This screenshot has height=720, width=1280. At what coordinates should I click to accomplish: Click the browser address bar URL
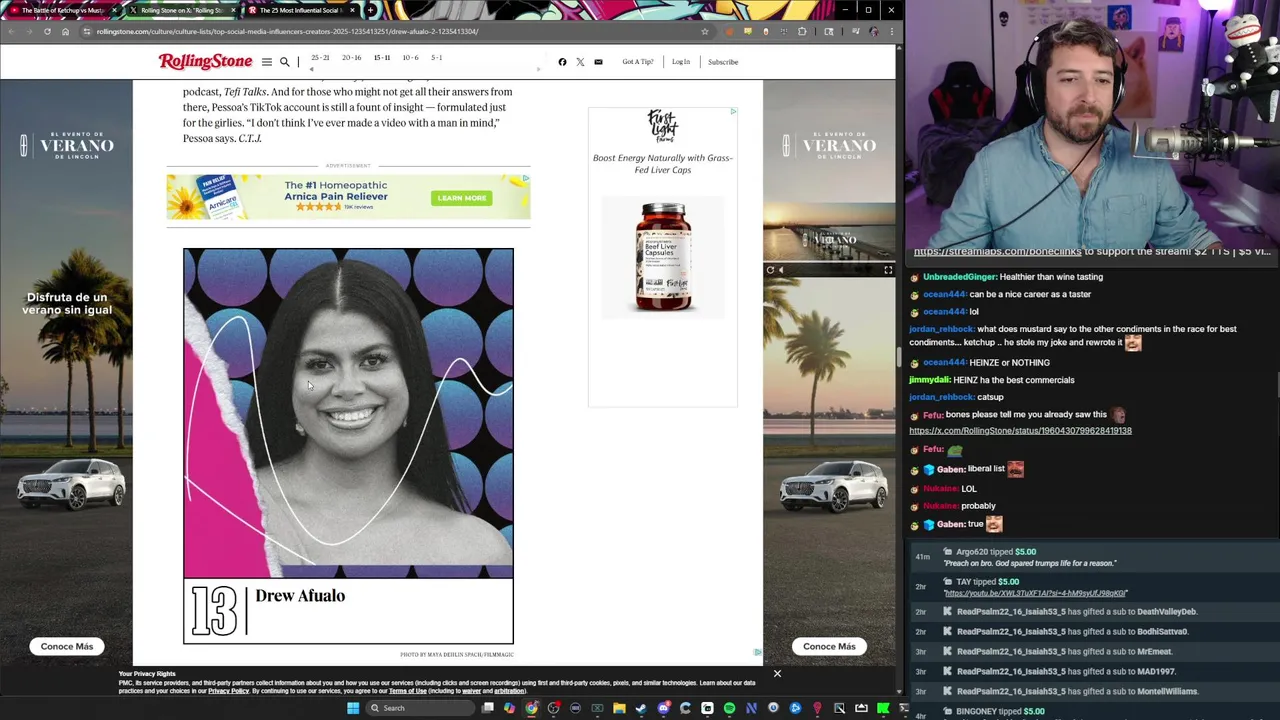click(x=288, y=31)
